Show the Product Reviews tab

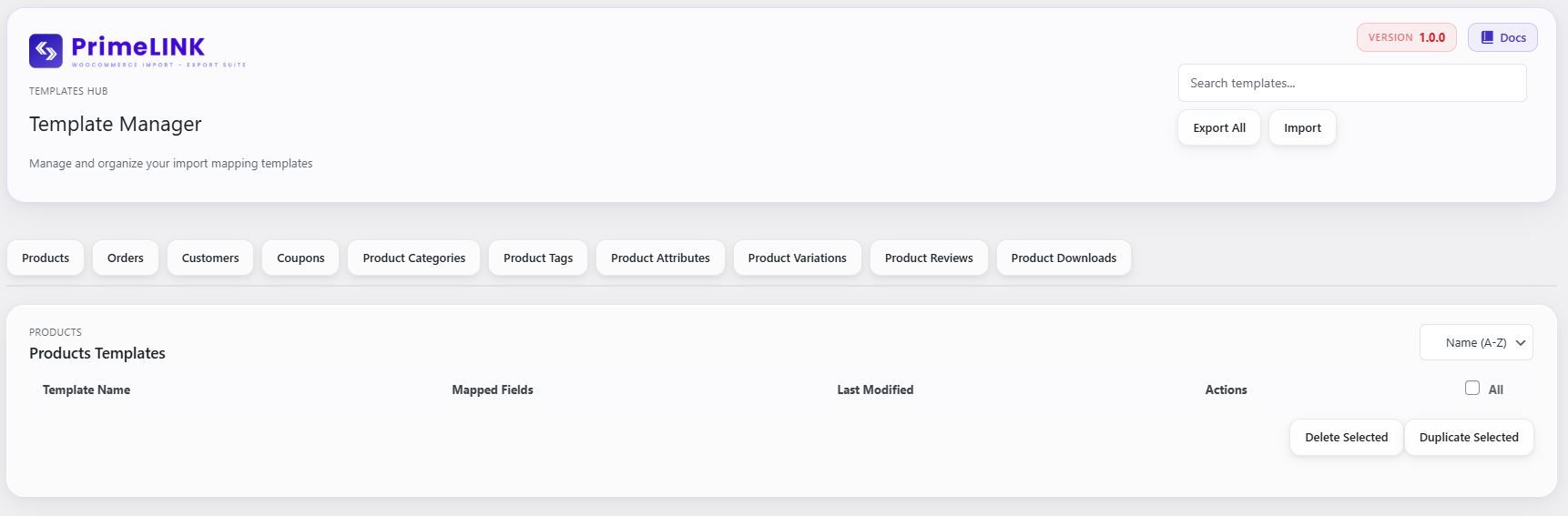coord(929,258)
